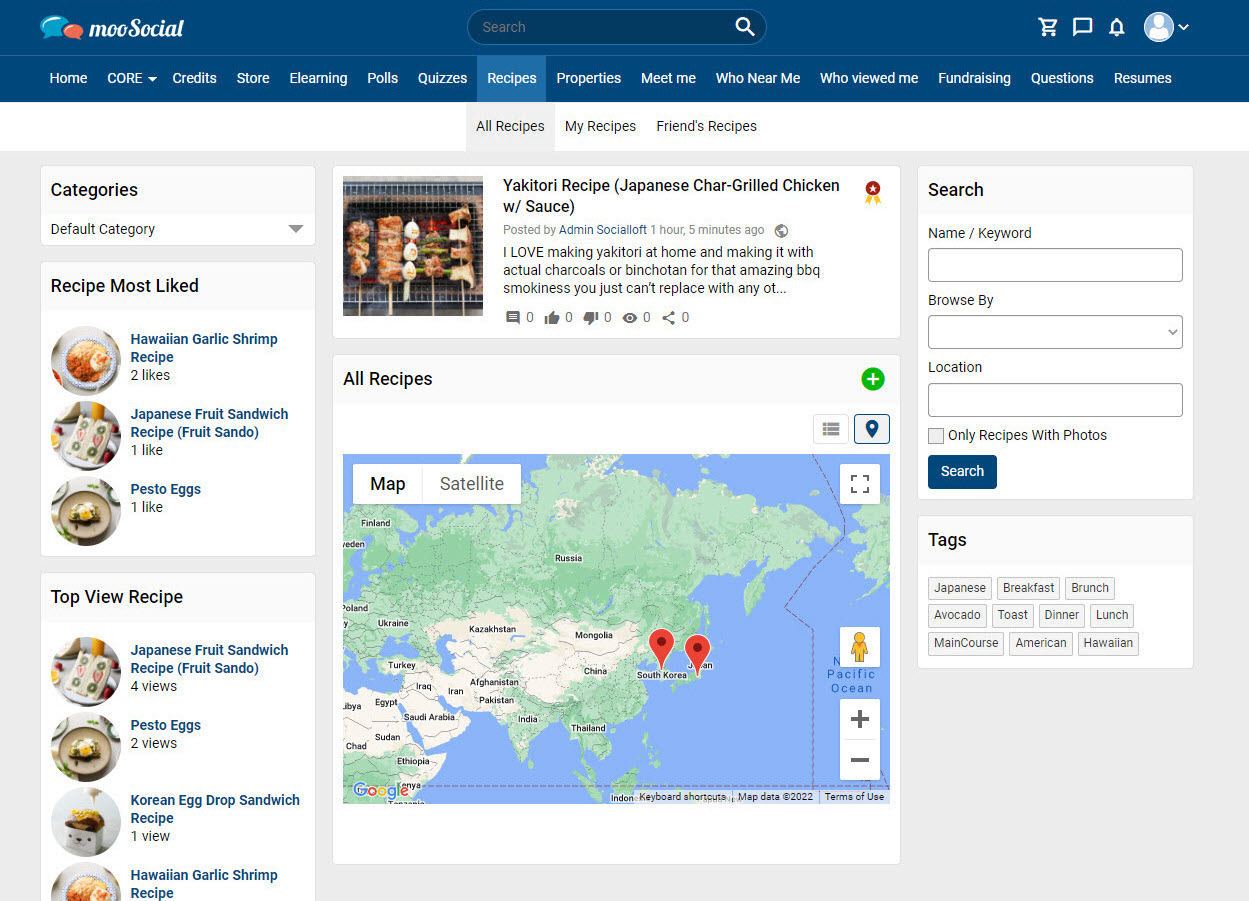
Task: Open Korean Egg Drop Sandwich Recipe
Action: (x=215, y=809)
